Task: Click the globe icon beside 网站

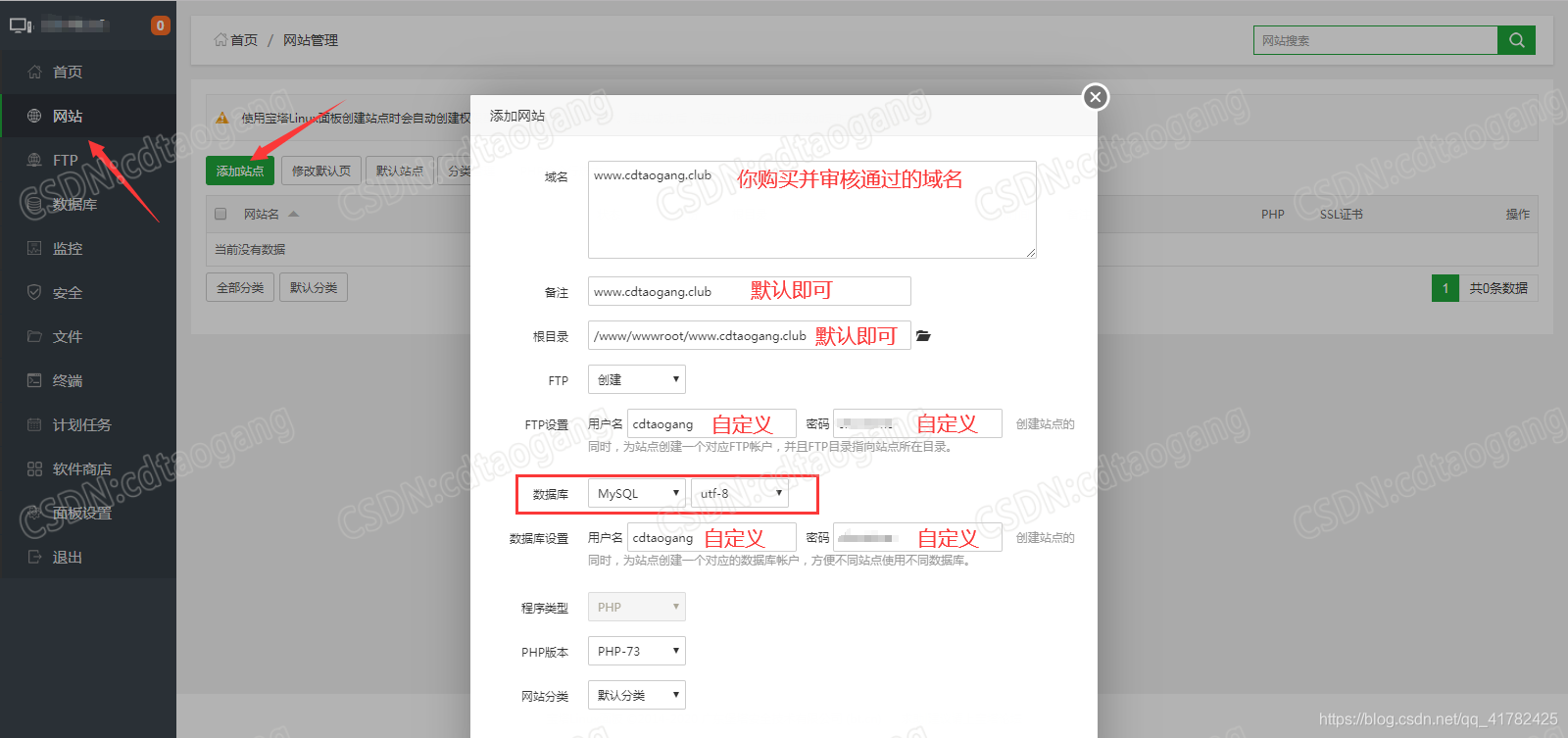Action: pyautogui.click(x=34, y=116)
